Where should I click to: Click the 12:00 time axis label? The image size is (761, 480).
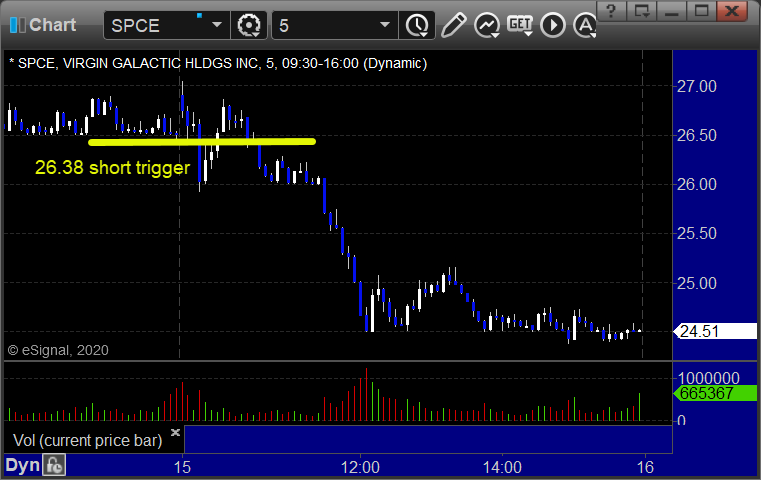point(360,467)
